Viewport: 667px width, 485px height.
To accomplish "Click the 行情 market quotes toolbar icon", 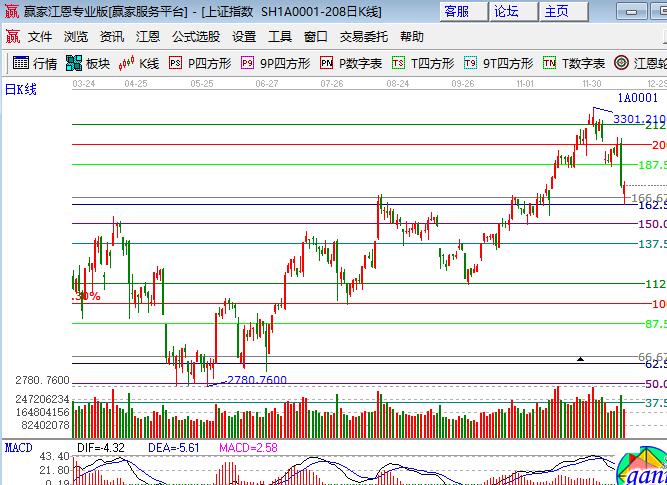I will pos(34,63).
